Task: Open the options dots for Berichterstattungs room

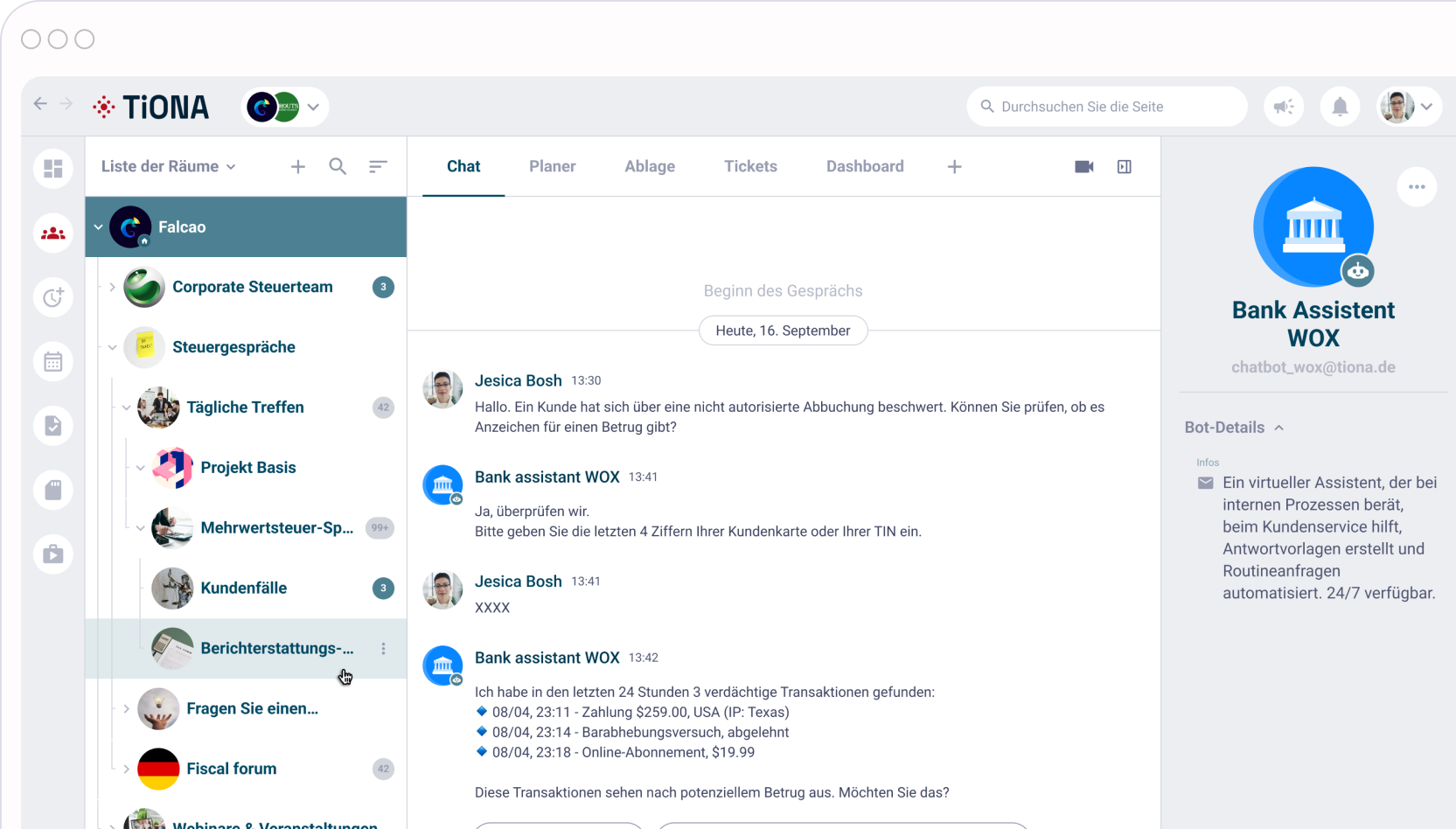Action: tap(383, 648)
